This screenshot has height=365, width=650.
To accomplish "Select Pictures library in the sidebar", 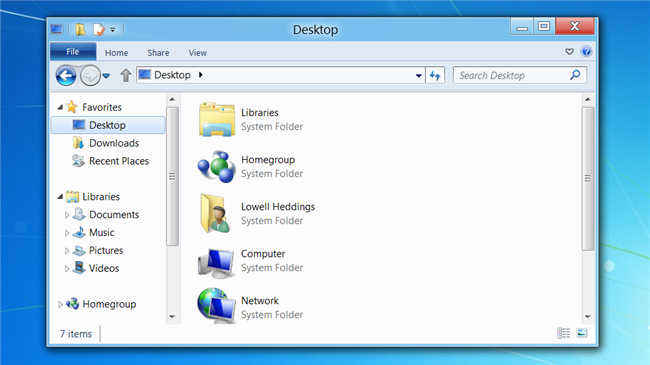I will pos(106,250).
